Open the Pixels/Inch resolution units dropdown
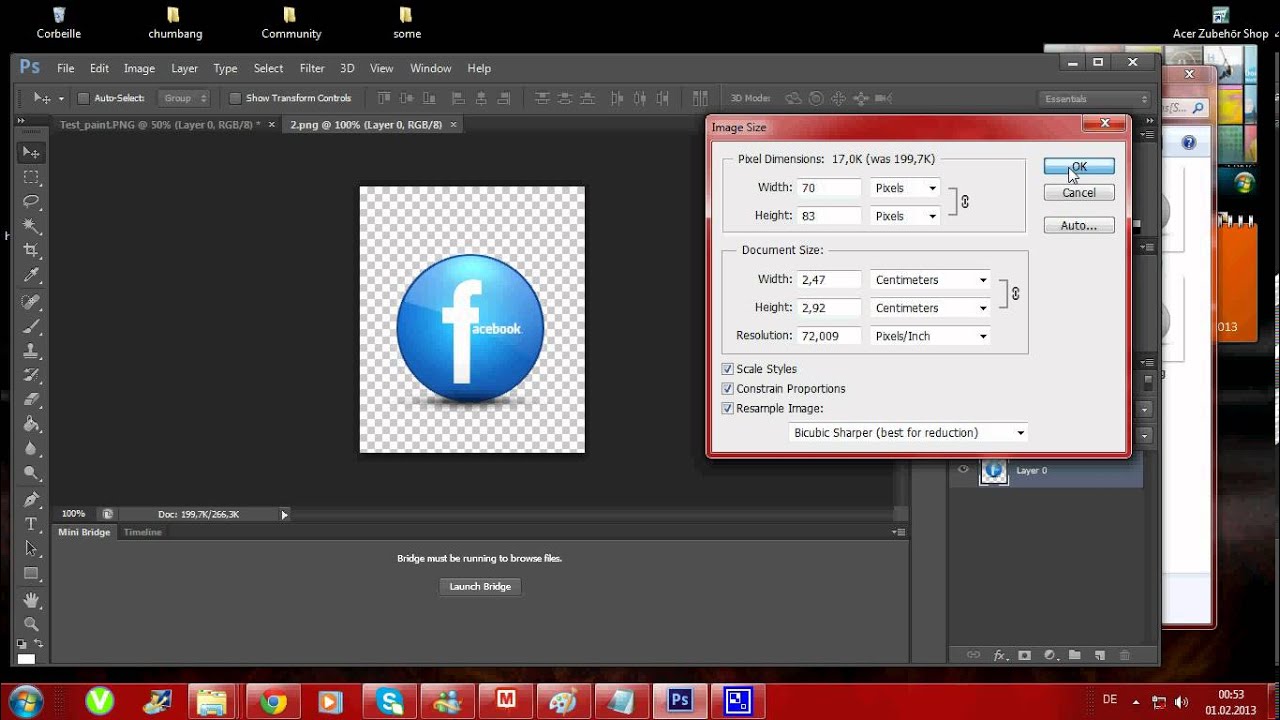The width and height of the screenshot is (1280, 720). coord(931,336)
